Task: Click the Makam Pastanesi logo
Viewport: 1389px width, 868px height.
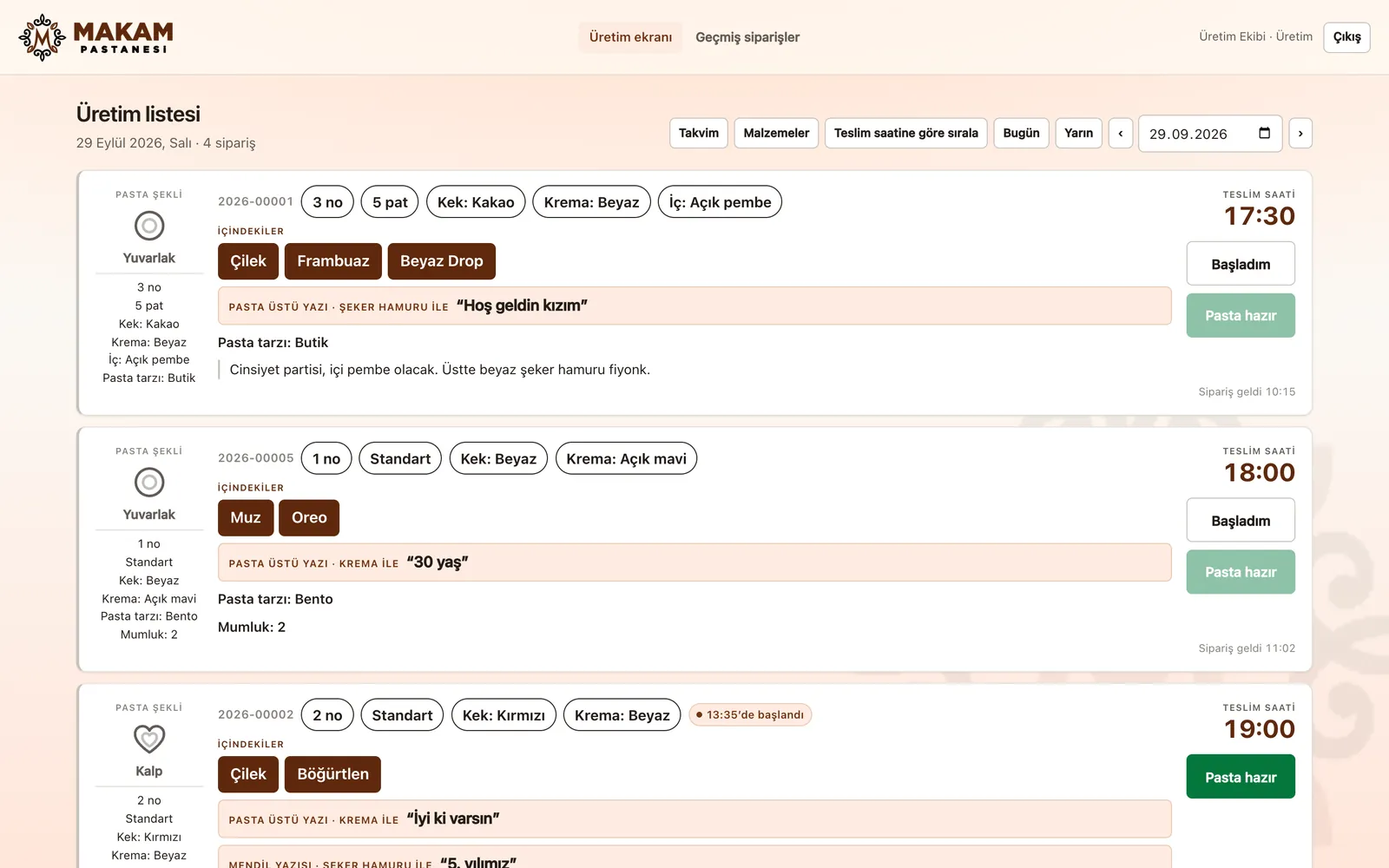Action: tap(95, 37)
